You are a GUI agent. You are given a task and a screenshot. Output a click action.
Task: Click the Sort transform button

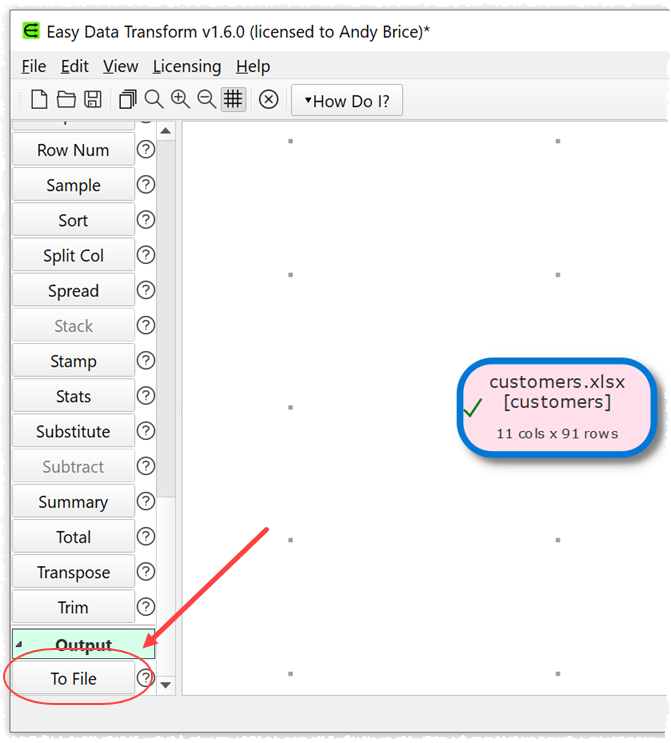coord(73,220)
